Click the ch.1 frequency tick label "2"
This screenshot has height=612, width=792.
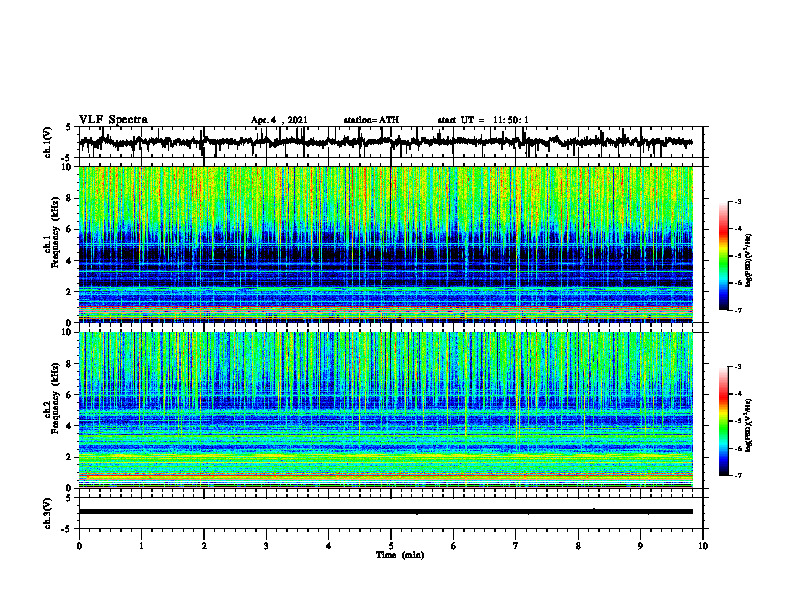tap(70, 291)
